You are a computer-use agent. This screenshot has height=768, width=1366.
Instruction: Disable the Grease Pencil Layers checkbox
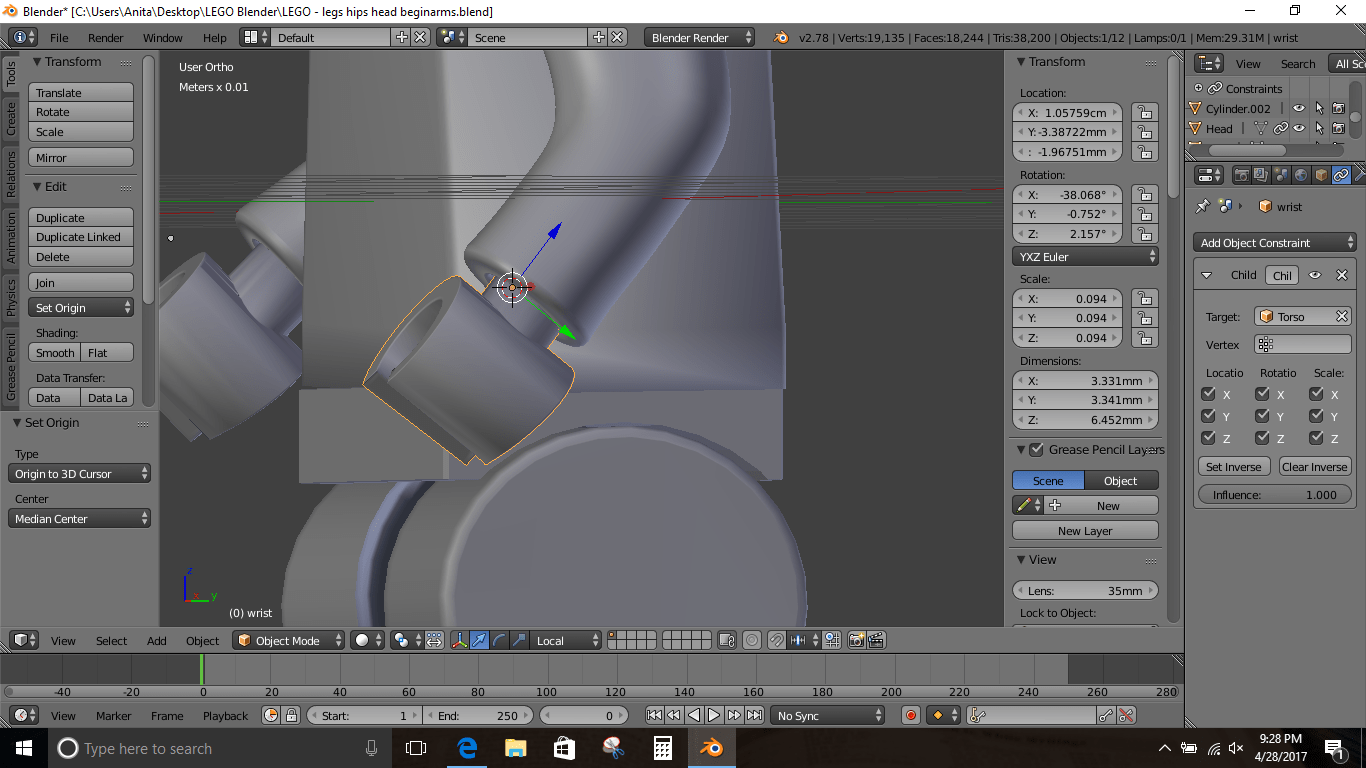[x=1037, y=450]
